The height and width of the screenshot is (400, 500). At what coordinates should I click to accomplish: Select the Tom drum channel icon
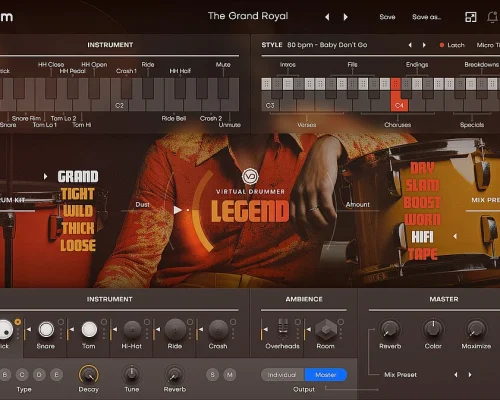tap(89, 329)
